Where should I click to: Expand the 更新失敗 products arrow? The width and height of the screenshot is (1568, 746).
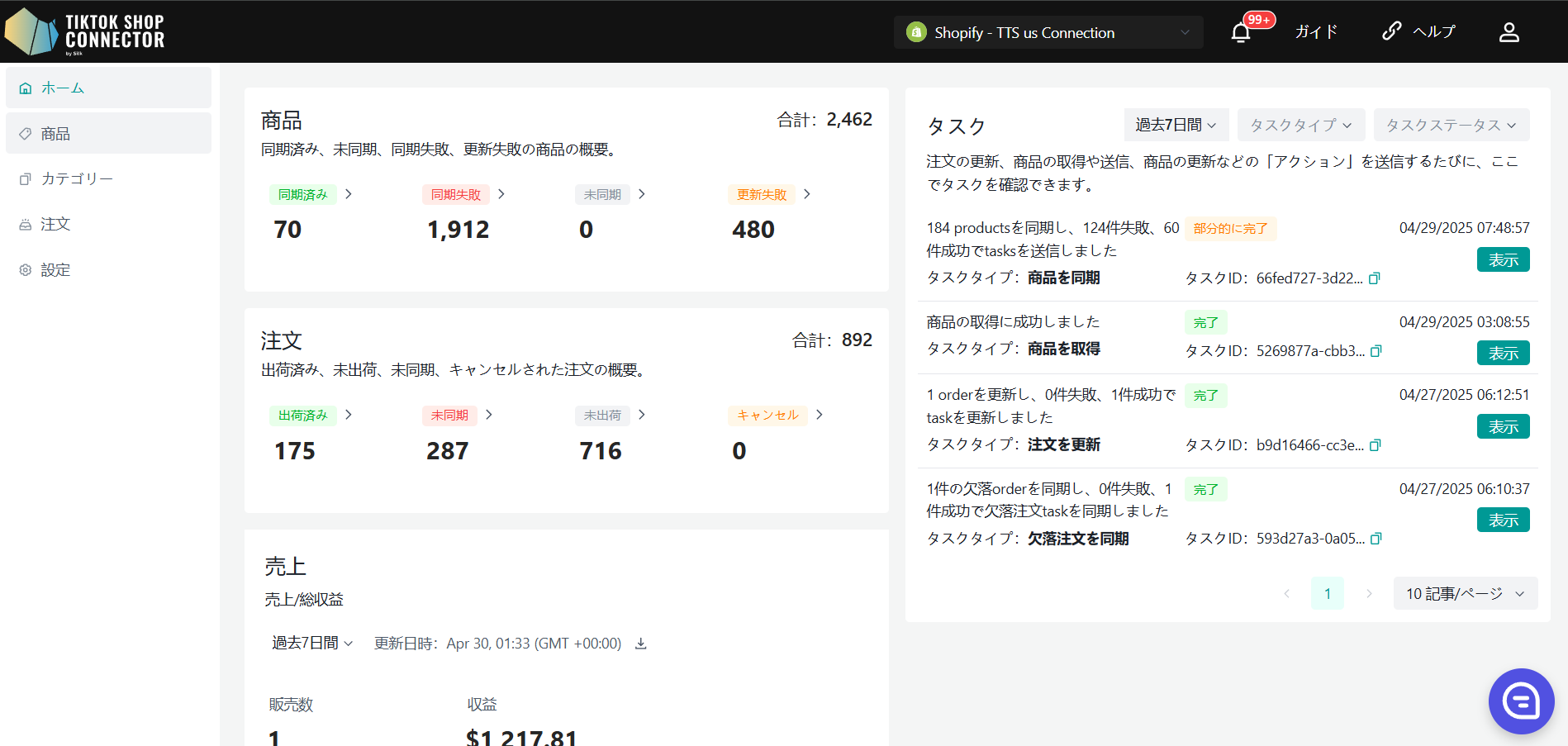click(807, 194)
